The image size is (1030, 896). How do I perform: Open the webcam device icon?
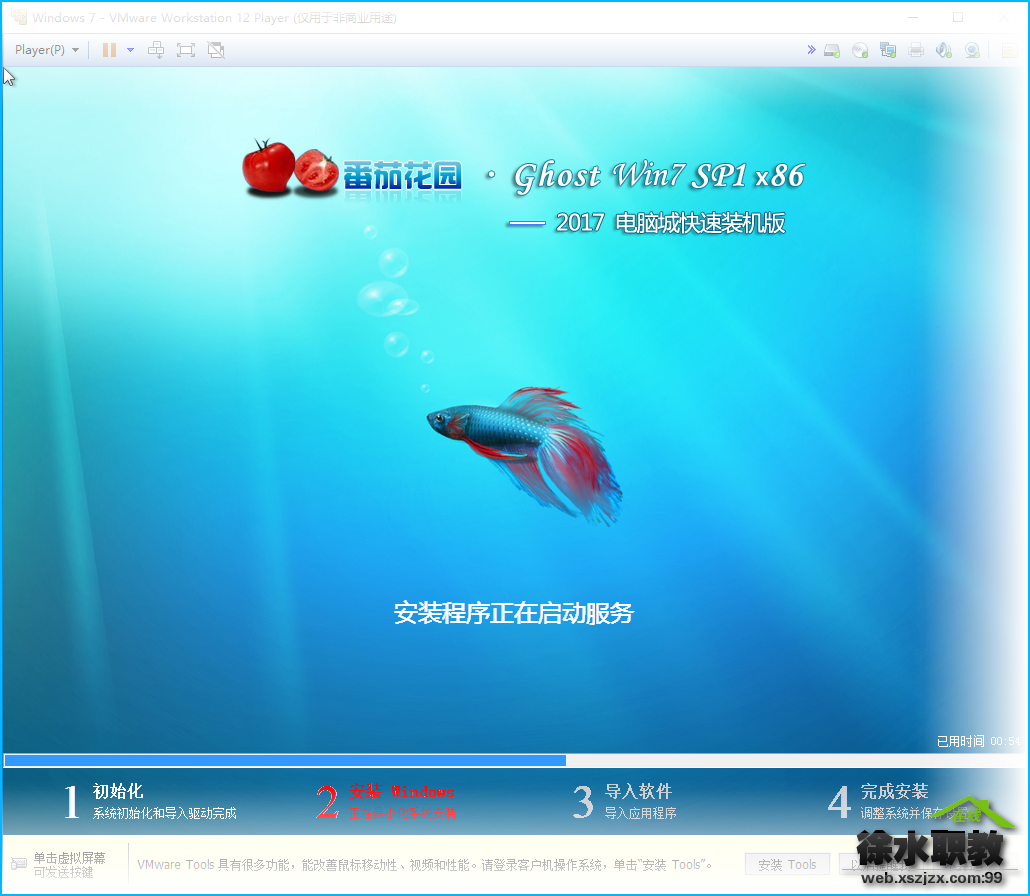point(972,50)
